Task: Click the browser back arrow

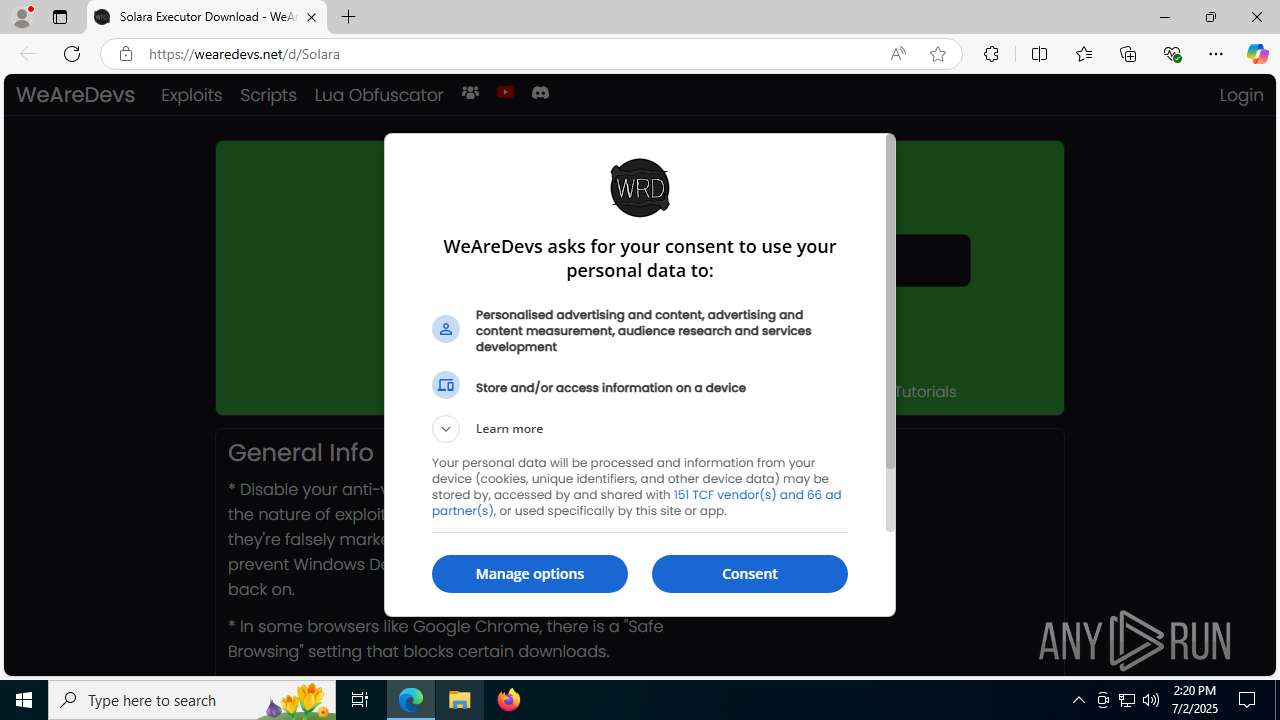Action: point(28,54)
